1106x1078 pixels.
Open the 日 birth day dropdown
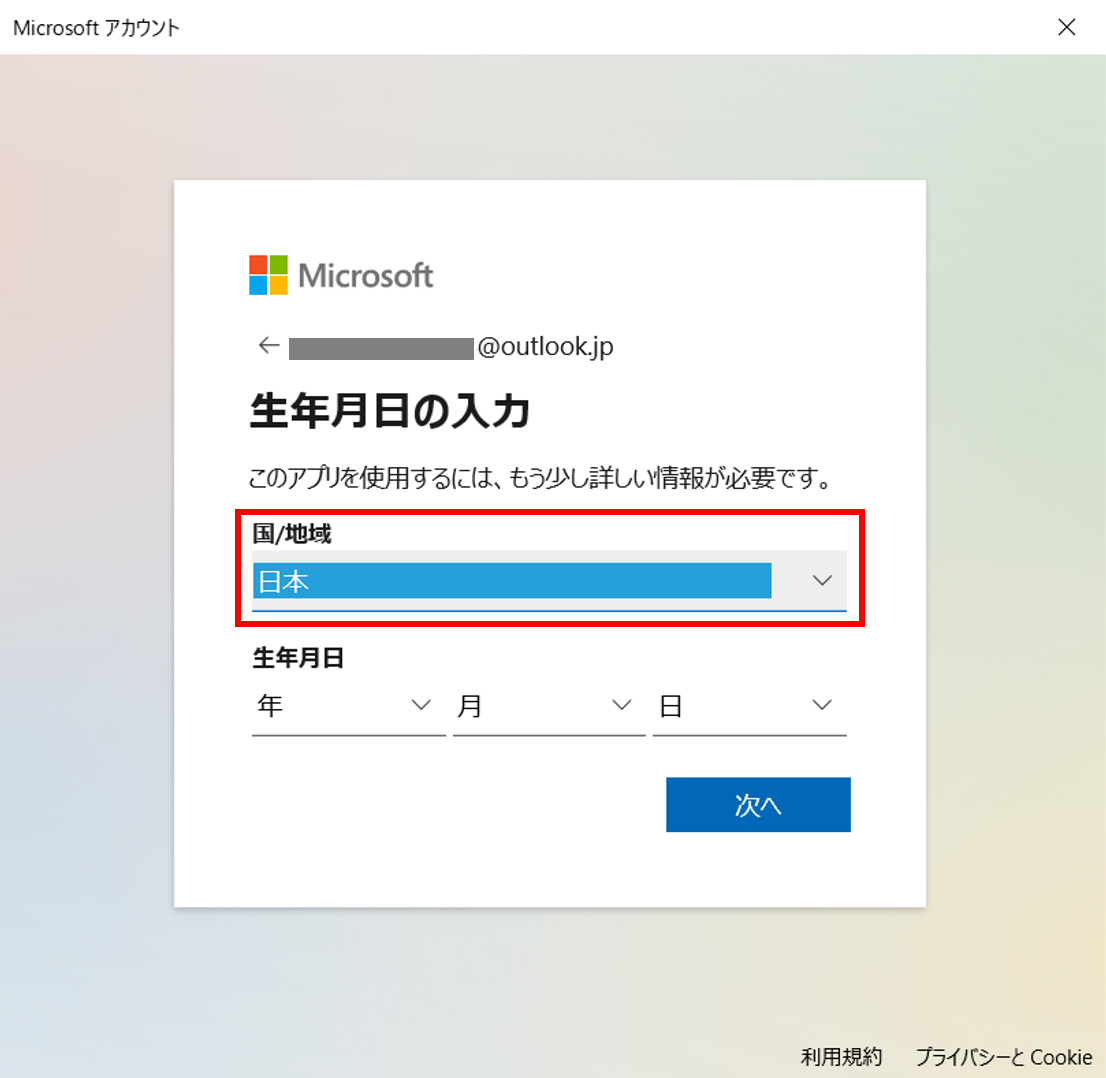[749, 705]
